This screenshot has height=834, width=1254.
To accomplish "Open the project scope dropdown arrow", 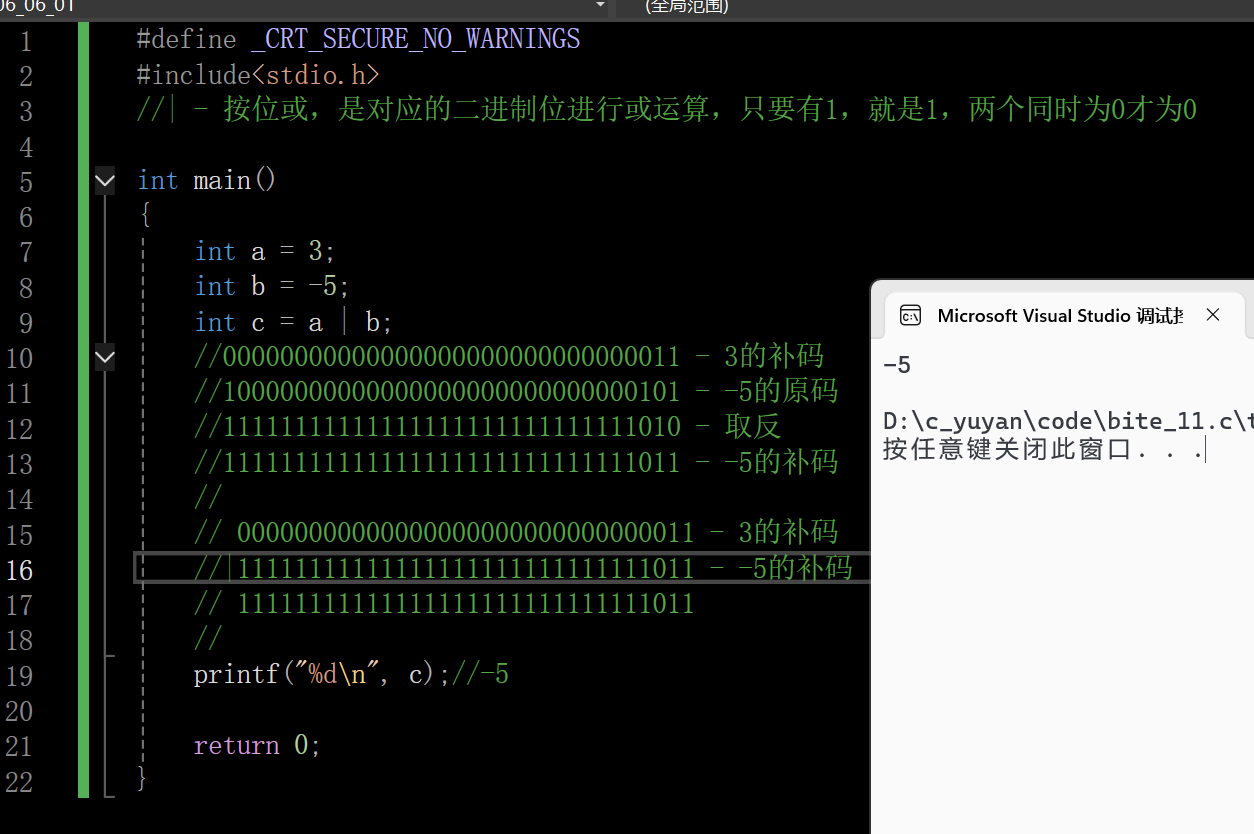I will pos(600,5).
